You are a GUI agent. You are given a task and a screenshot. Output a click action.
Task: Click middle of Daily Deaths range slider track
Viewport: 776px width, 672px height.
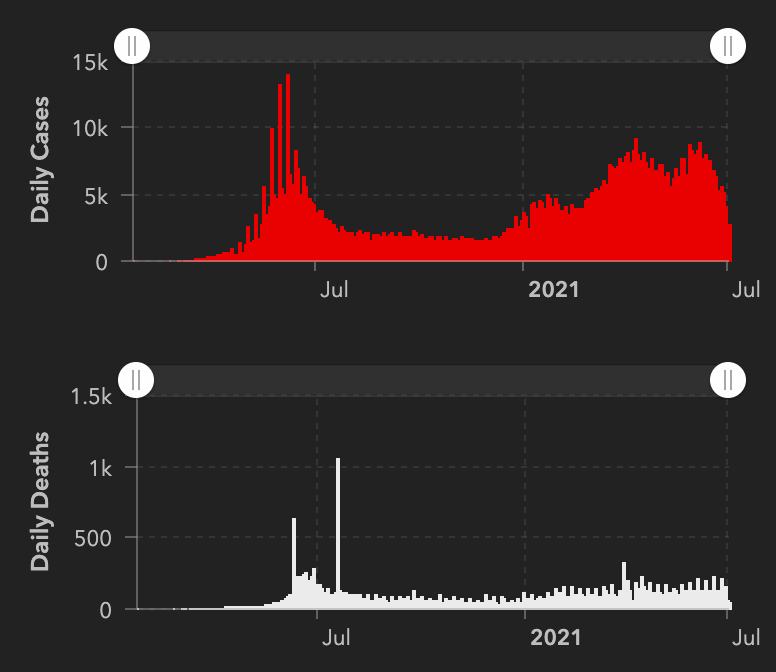[x=432, y=380]
